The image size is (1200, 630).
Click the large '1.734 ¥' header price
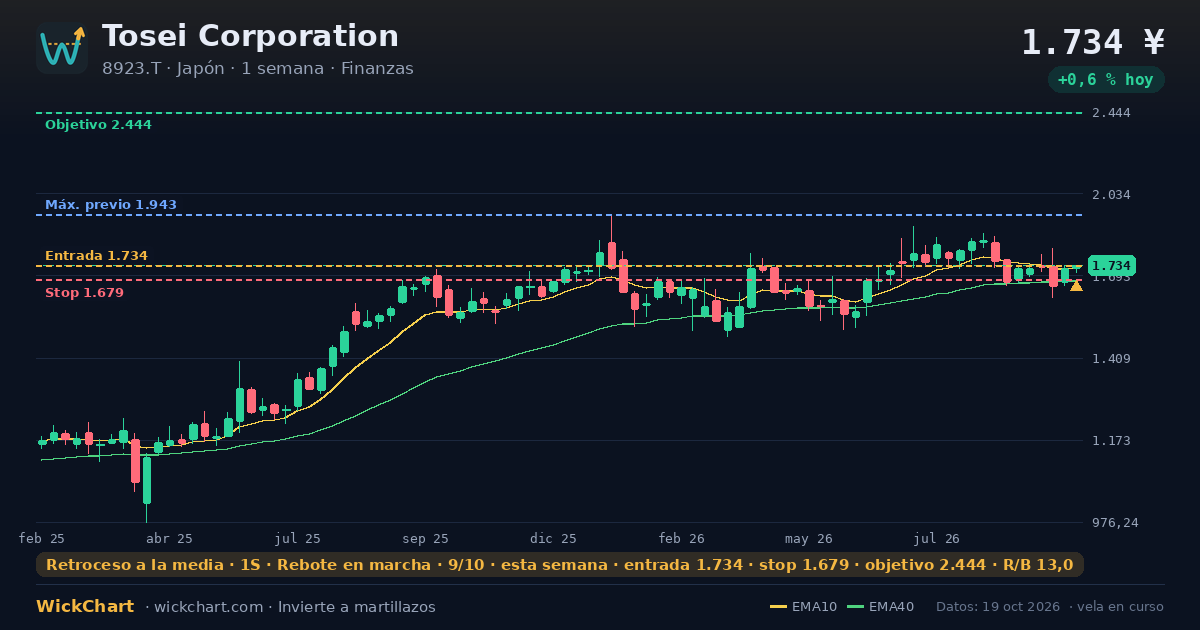pos(1093,42)
